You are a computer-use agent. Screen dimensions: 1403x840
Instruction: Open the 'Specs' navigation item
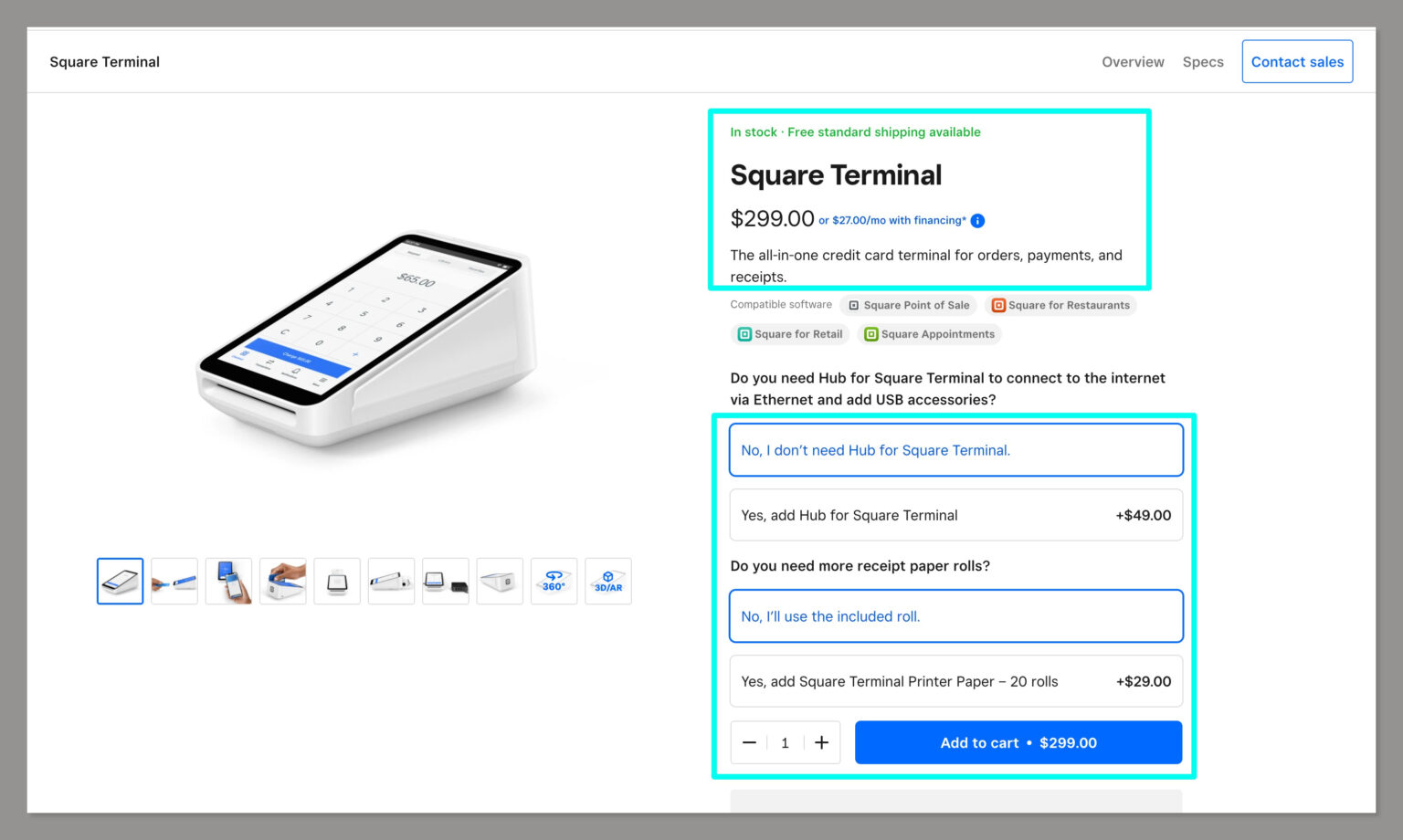[1202, 61]
